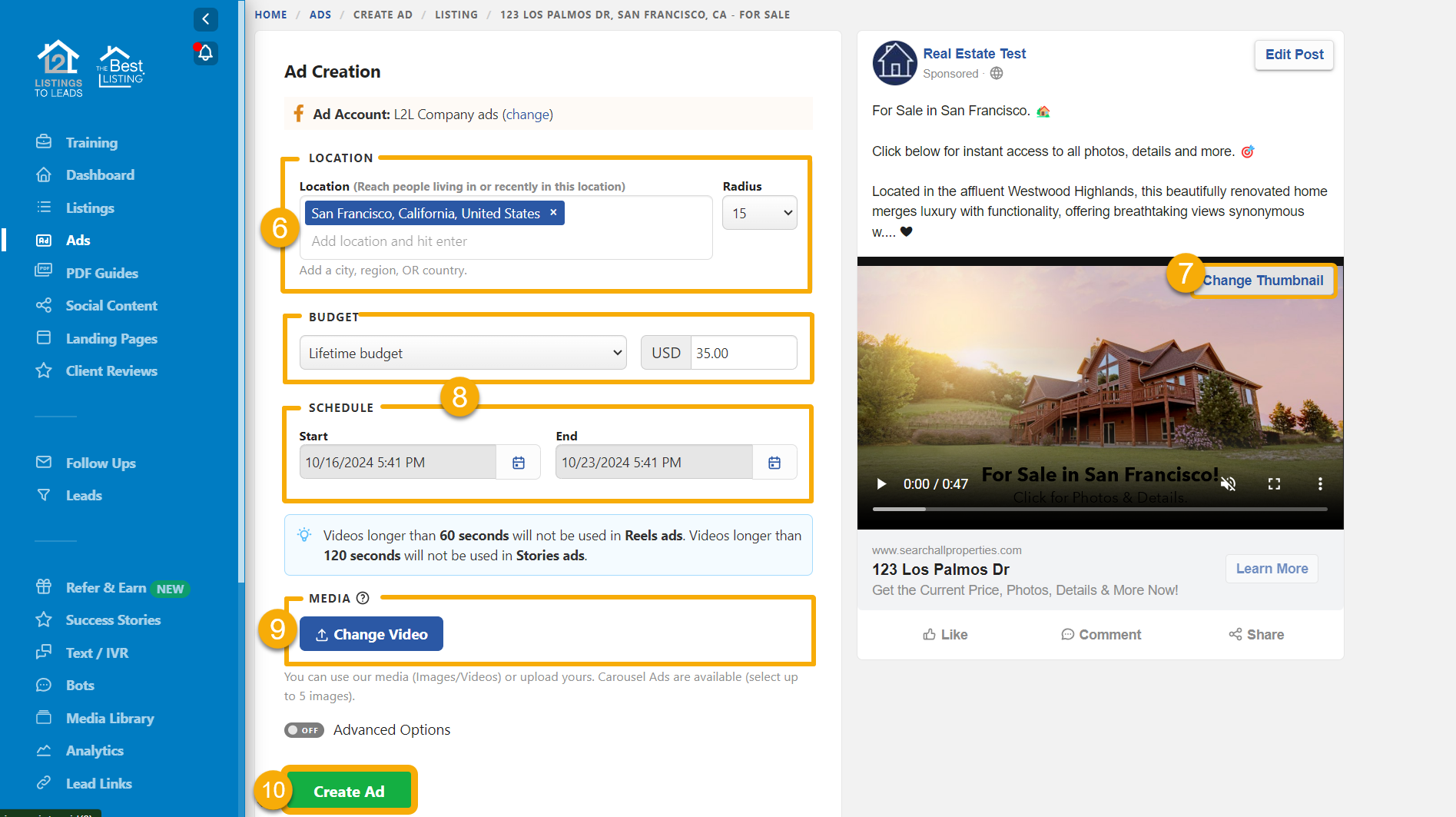Go to HOME via the breadcrumb

click(270, 14)
